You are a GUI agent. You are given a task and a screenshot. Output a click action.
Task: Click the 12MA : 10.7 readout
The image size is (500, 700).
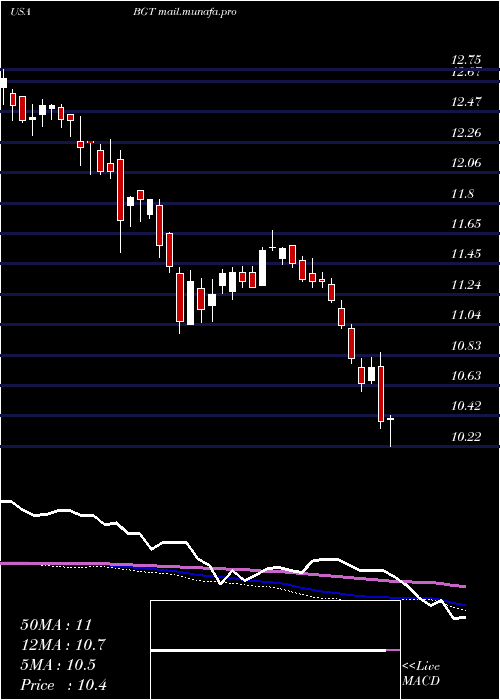click(x=64, y=645)
